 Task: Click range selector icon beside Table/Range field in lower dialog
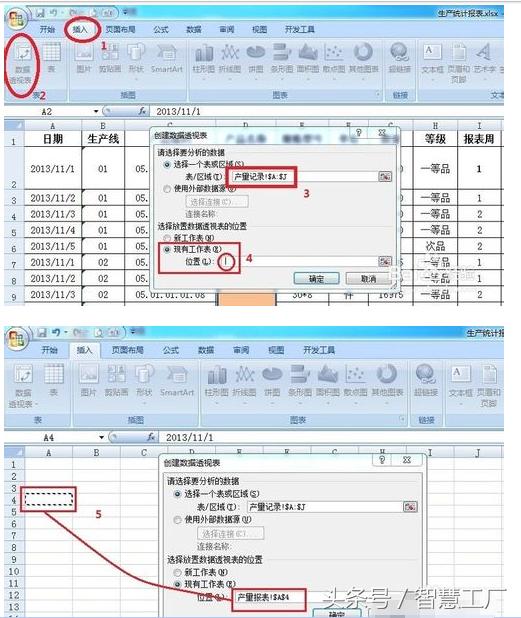[x=410, y=507]
